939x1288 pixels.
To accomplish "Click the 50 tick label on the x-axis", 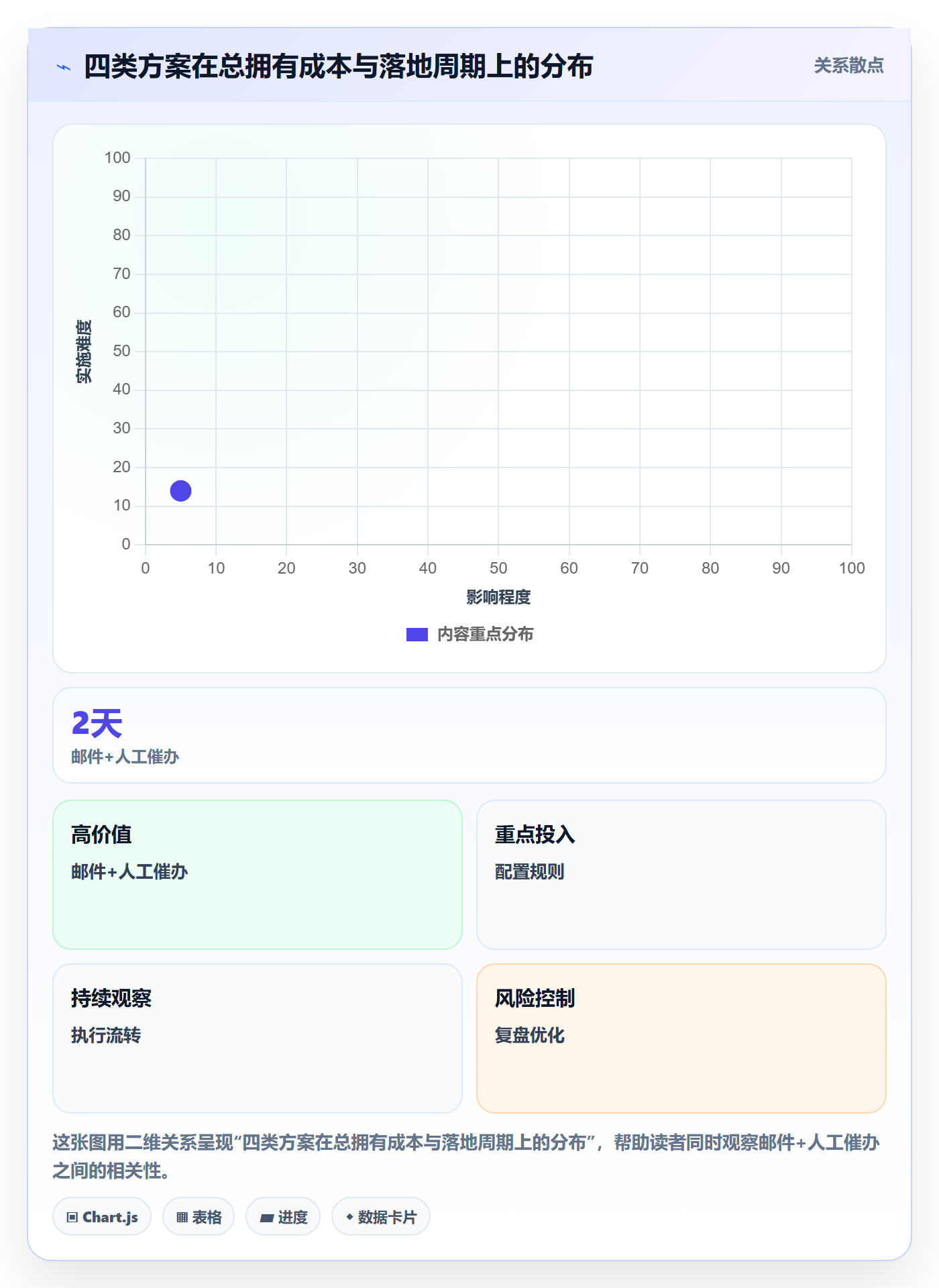I will [498, 568].
